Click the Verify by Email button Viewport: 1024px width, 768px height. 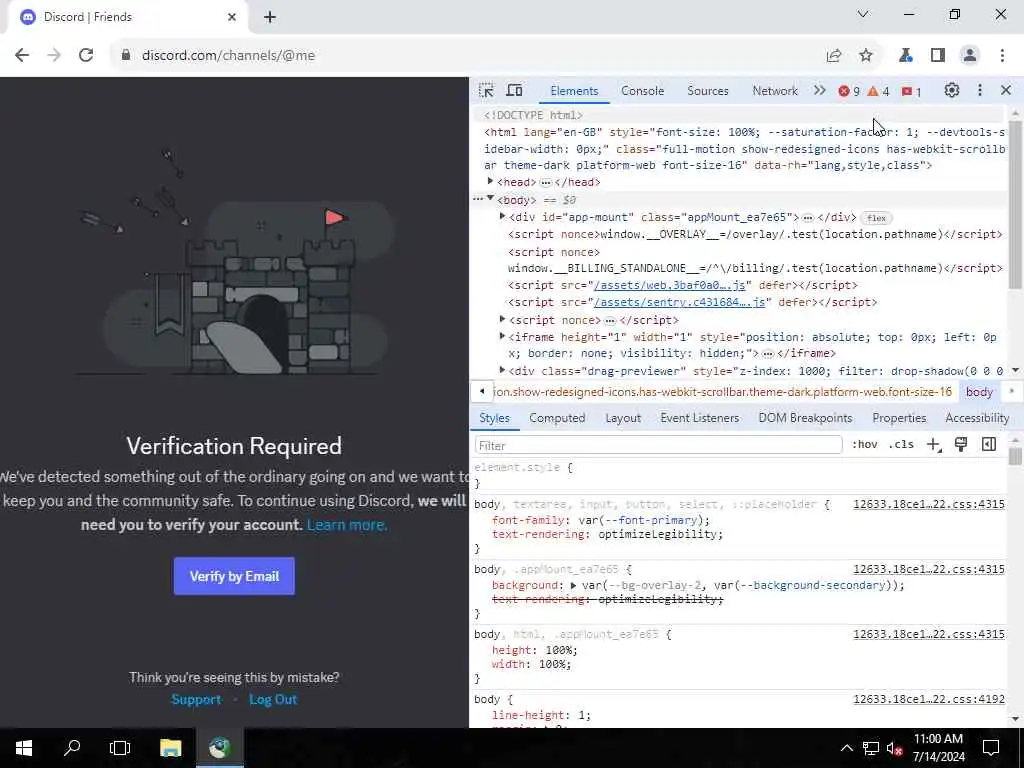point(234,576)
